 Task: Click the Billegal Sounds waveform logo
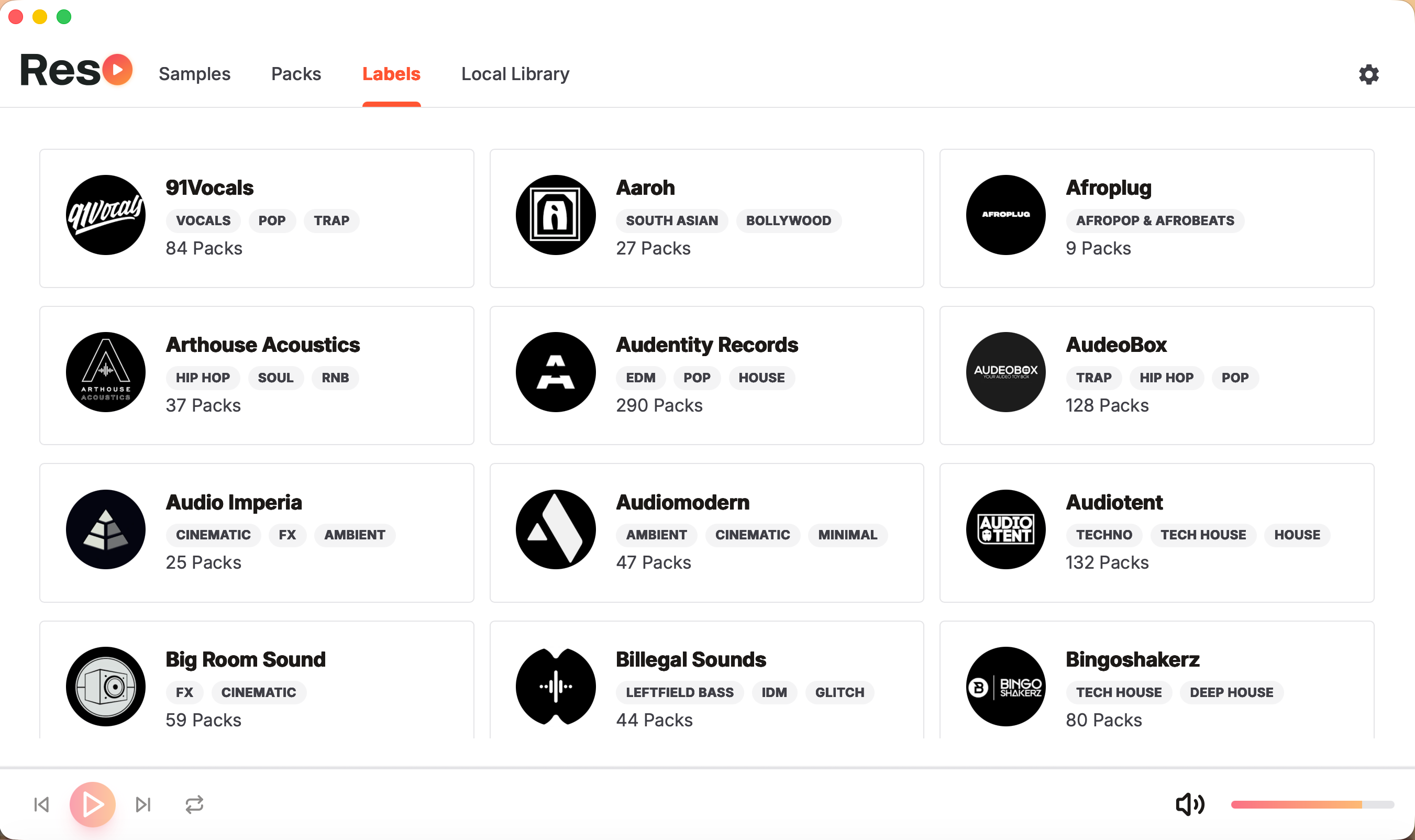(x=555, y=687)
